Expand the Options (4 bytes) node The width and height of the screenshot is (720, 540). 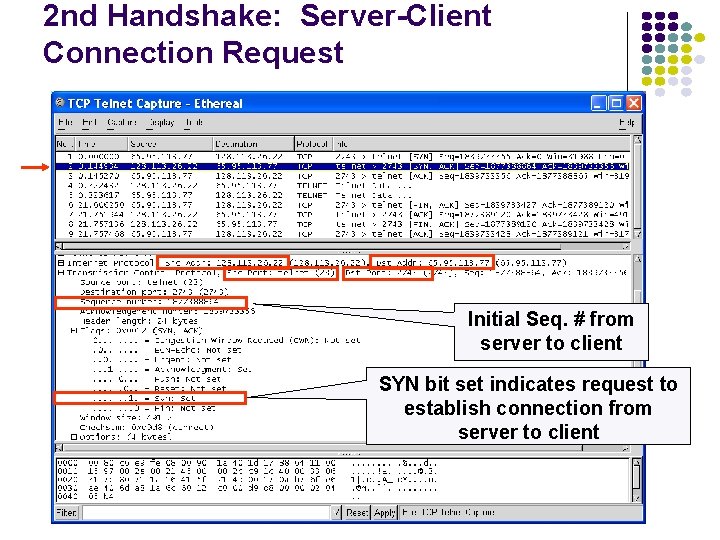[x=74, y=437]
